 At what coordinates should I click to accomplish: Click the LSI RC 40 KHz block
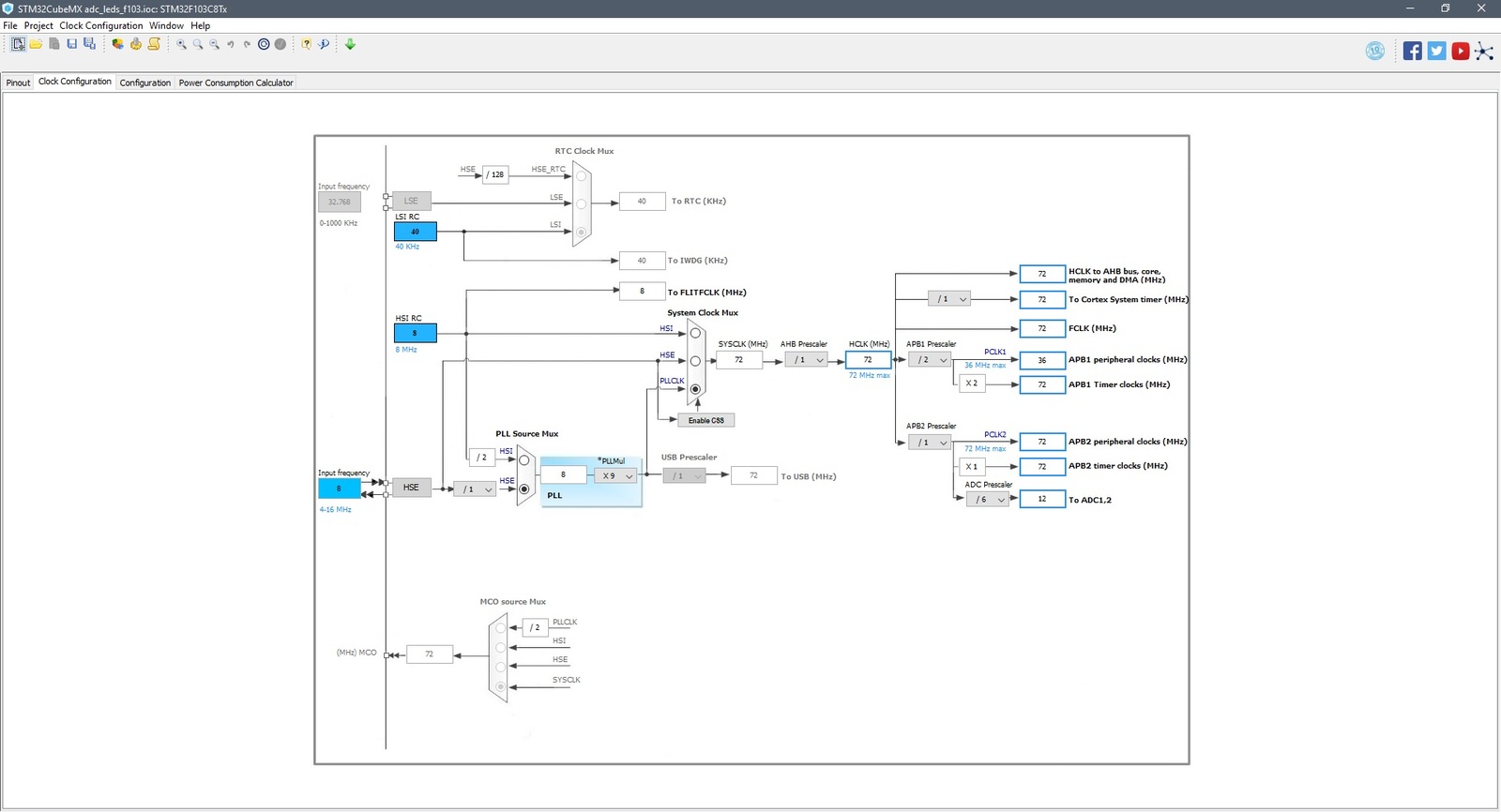[415, 232]
